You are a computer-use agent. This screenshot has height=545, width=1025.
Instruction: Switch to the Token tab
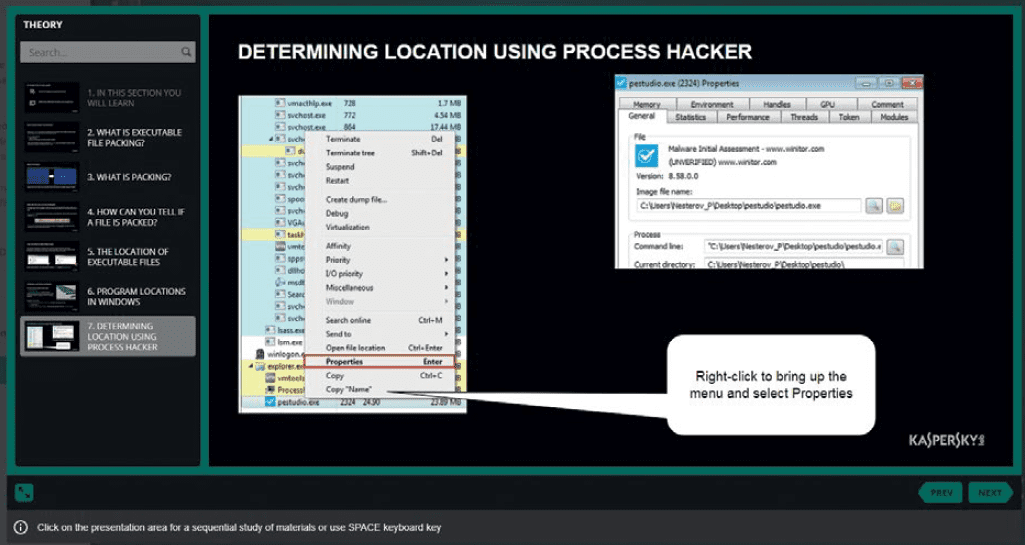849,118
